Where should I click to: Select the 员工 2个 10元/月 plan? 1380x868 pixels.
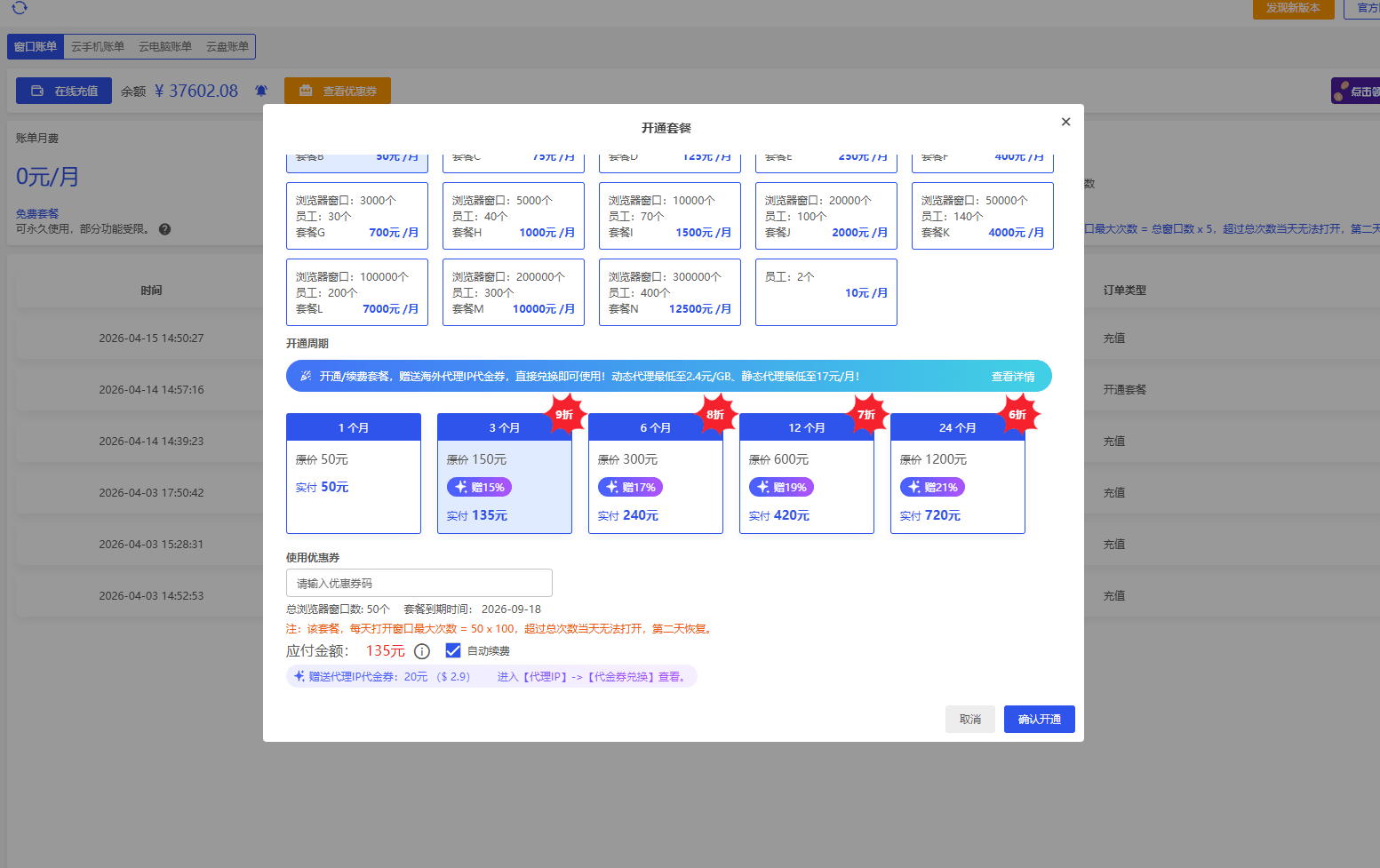826,292
